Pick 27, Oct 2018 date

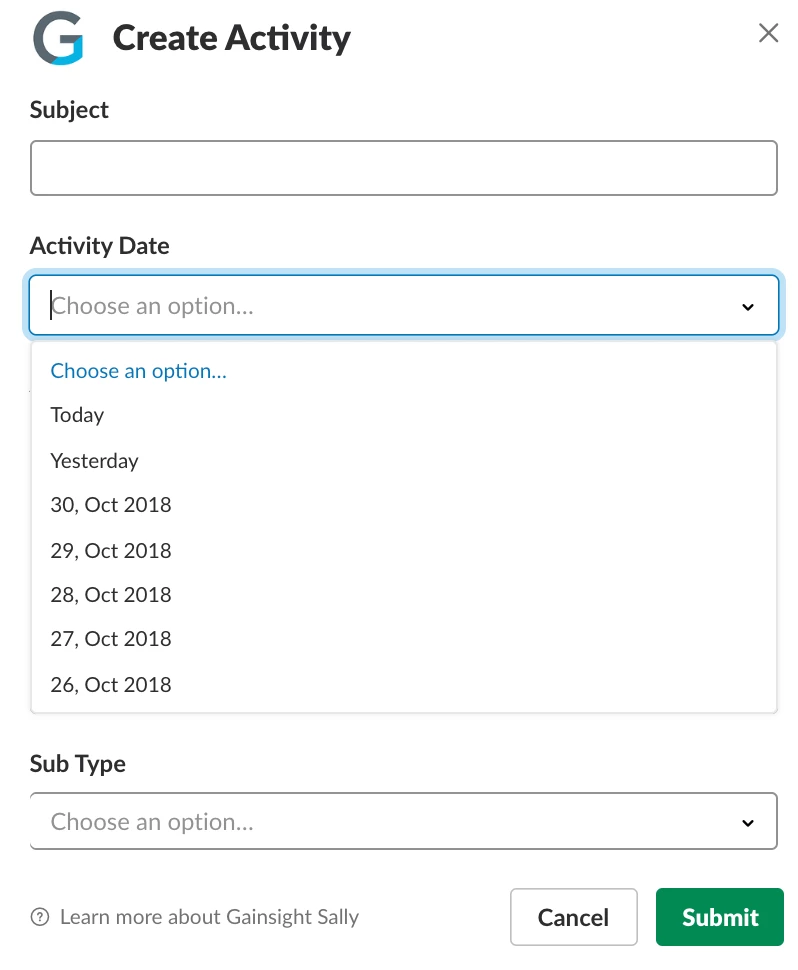[403, 639]
